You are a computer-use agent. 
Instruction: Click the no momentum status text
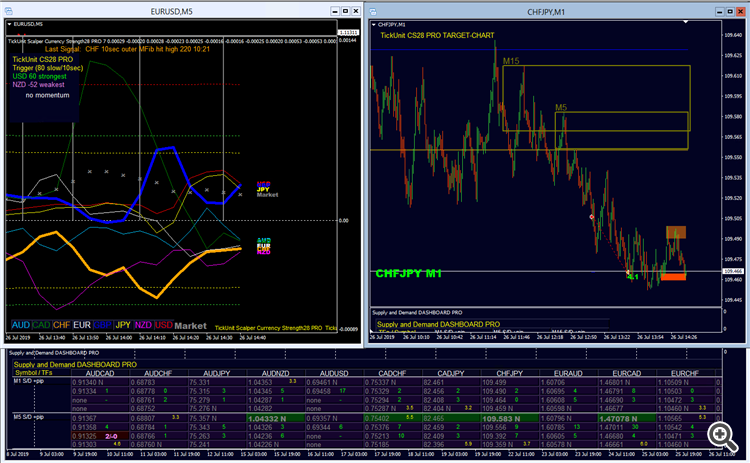[x=47, y=95]
